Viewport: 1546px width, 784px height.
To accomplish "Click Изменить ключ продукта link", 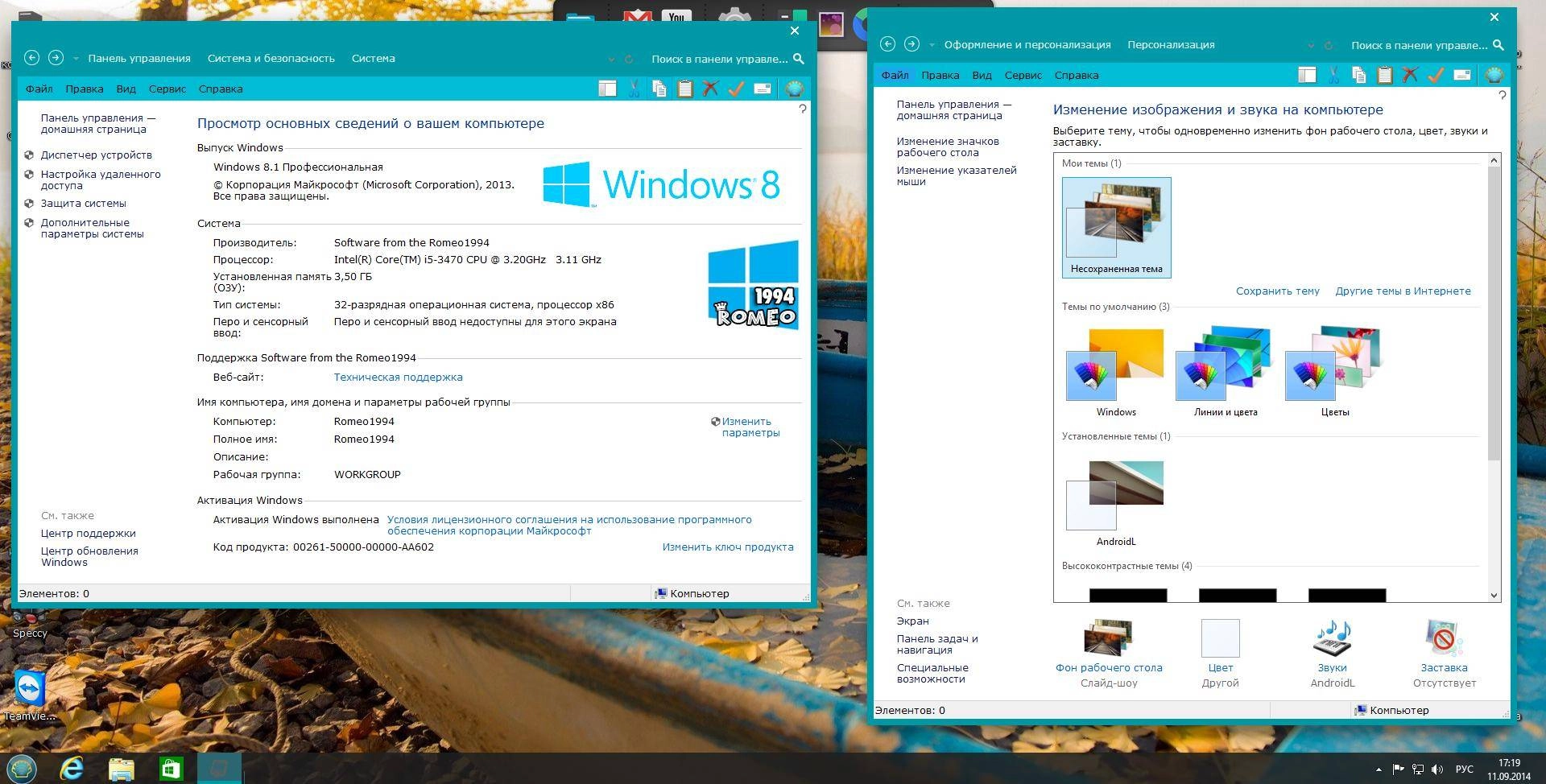I will pyautogui.click(x=727, y=547).
